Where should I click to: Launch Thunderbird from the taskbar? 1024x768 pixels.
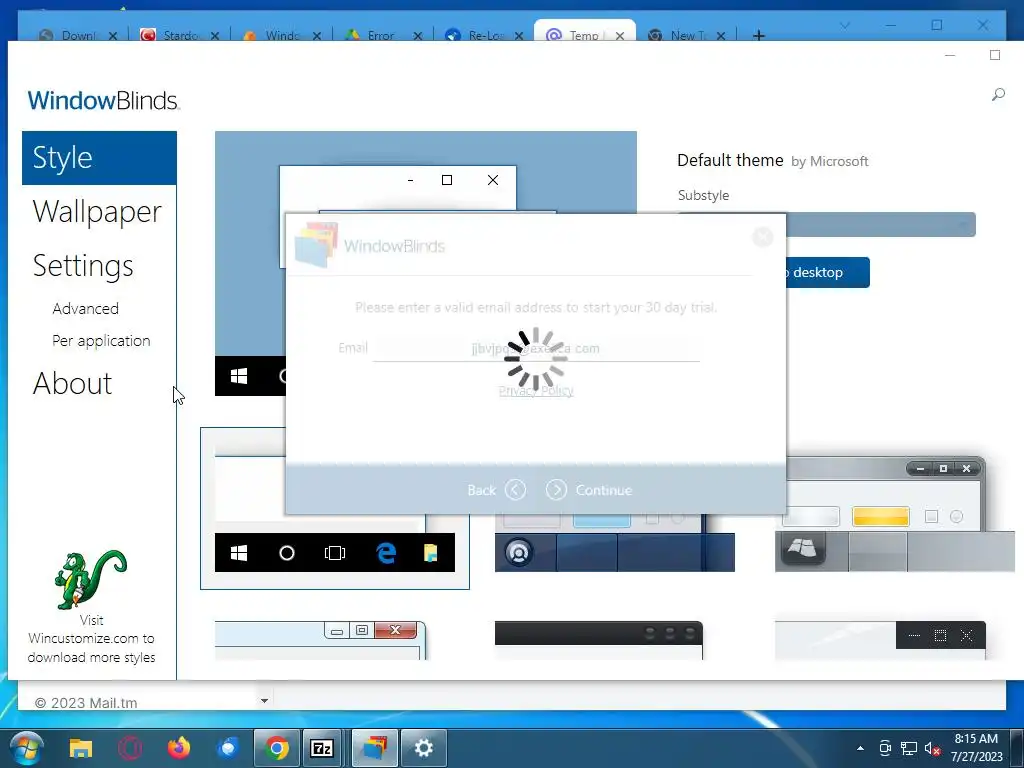[x=228, y=748]
